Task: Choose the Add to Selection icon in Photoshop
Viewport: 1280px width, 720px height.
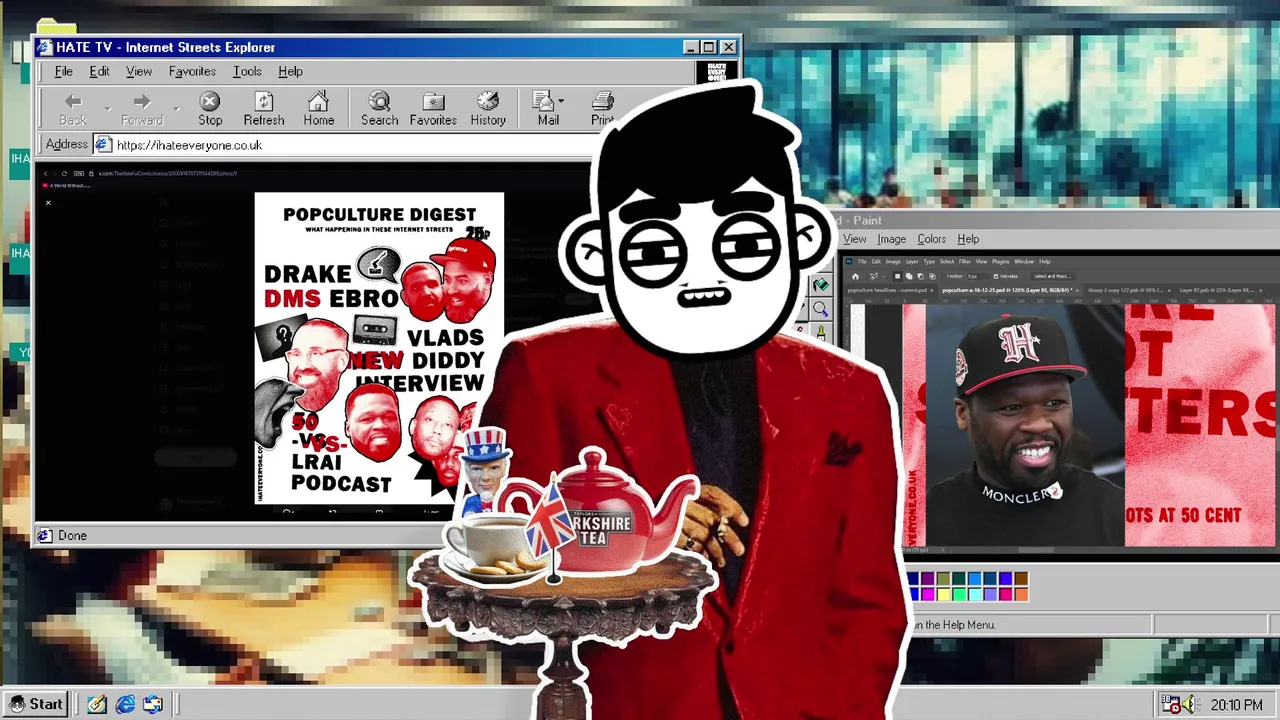Action: (x=909, y=276)
